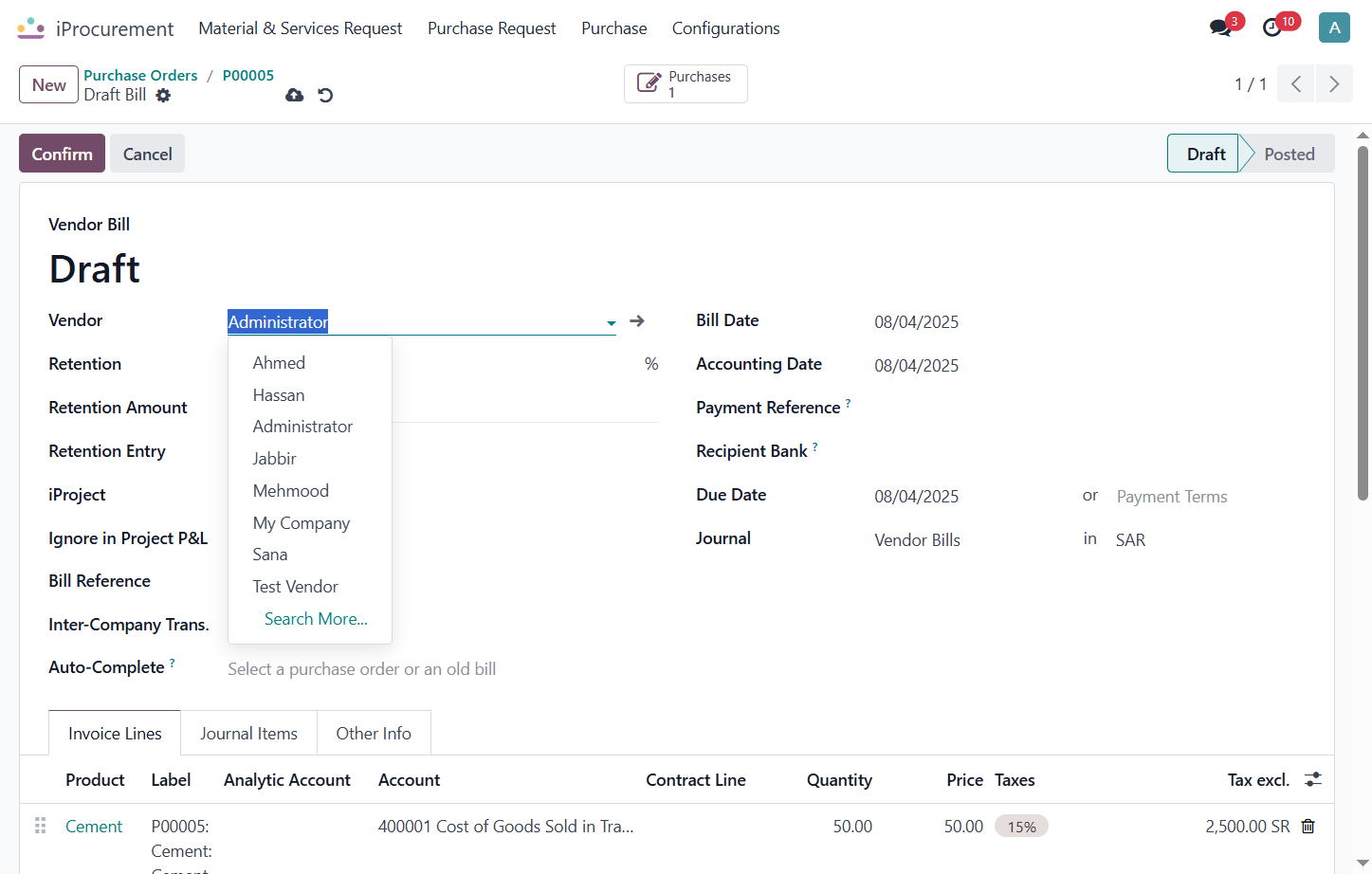The image size is (1372, 874).
Task: Go to next record arrow
Action: click(x=1334, y=84)
